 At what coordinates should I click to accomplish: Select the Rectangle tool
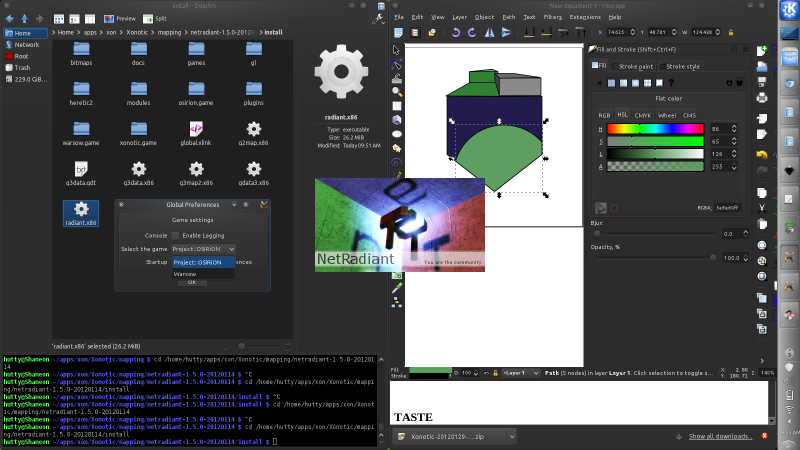click(x=396, y=106)
